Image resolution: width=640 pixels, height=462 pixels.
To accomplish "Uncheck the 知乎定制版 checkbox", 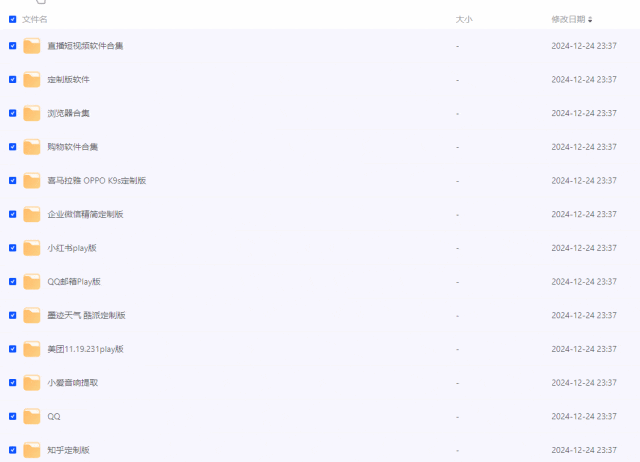I will (x=13, y=450).
